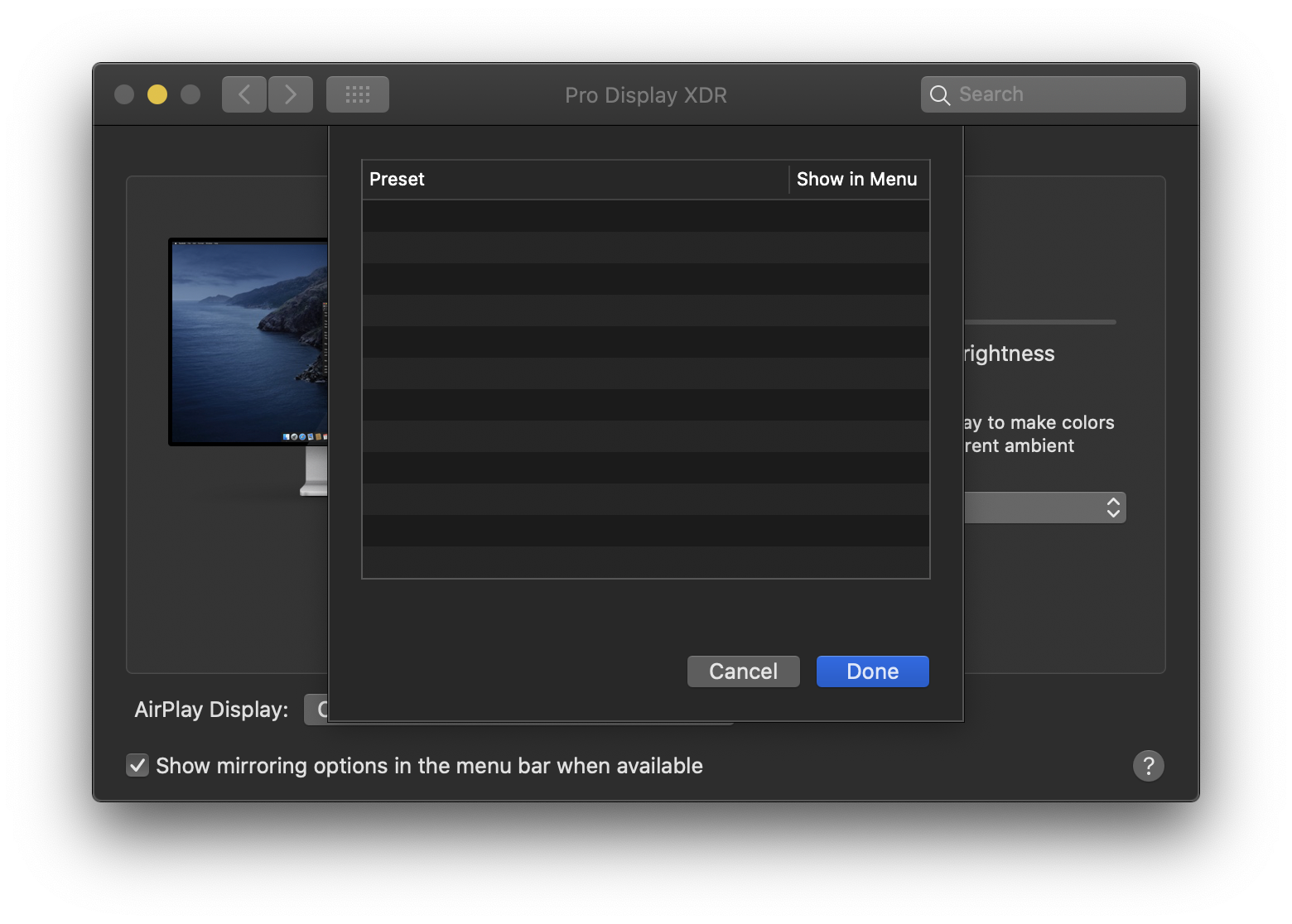Adjust the brightness slider track
The height and width of the screenshot is (924, 1292).
[x=1040, y=322]
